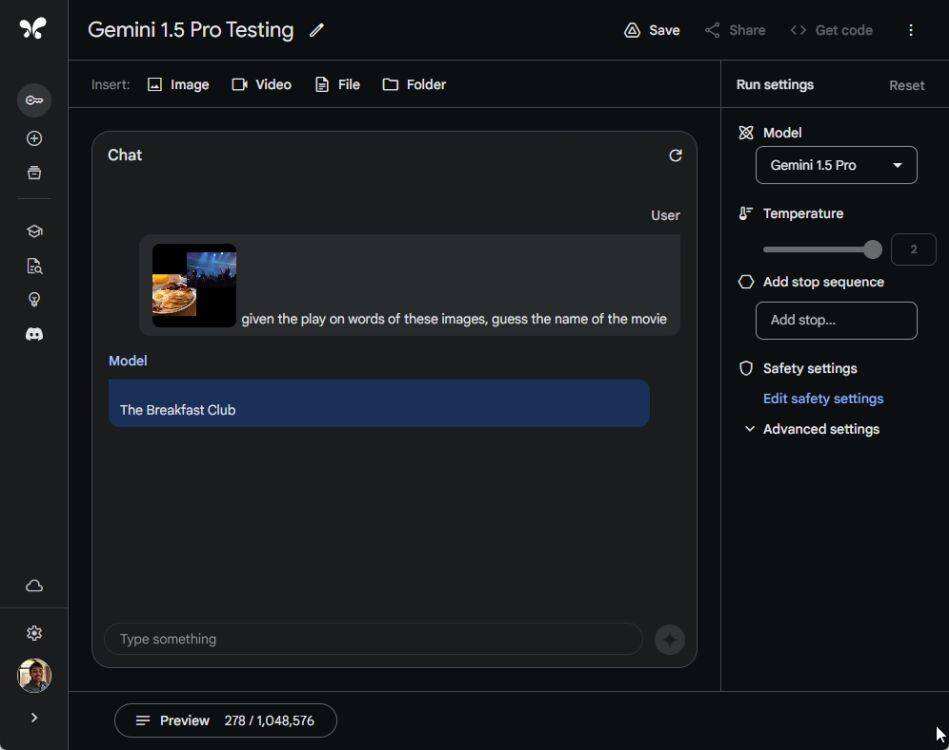Open settings gear in sidebar
Viewport: 949px width, 750px height.
[x=34, y=633]
